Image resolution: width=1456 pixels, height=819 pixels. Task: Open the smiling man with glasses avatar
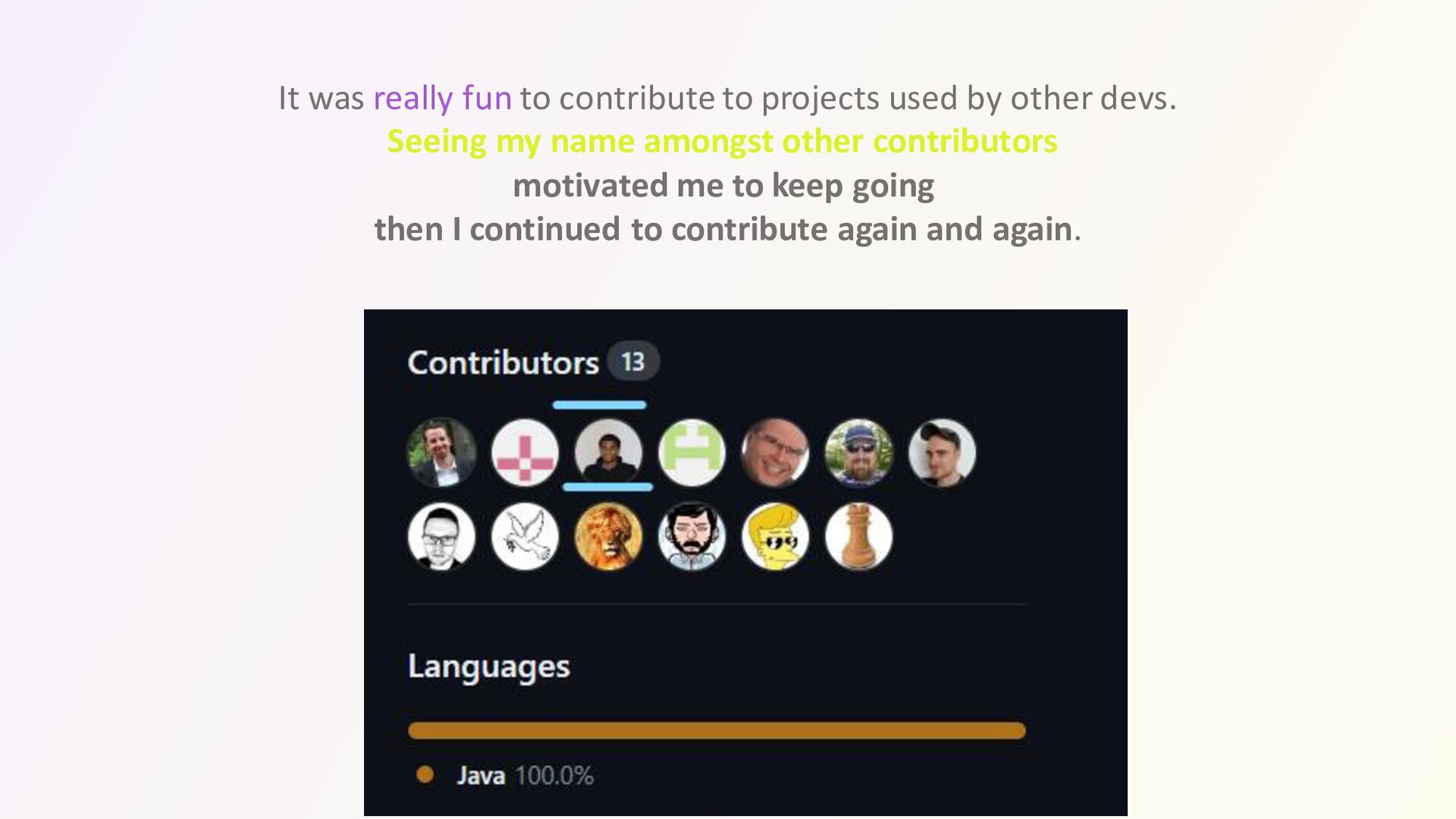pyautogui.click(x=775, y=453)
